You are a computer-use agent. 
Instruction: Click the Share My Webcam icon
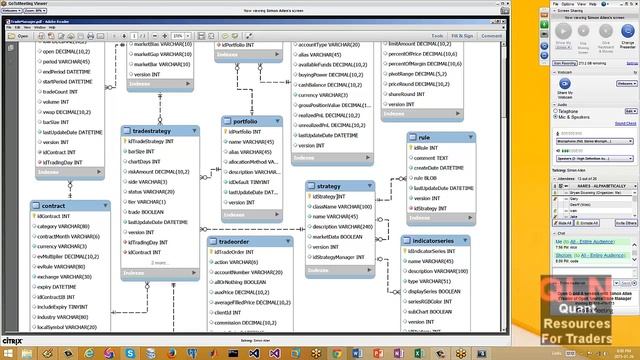[564, 84]
